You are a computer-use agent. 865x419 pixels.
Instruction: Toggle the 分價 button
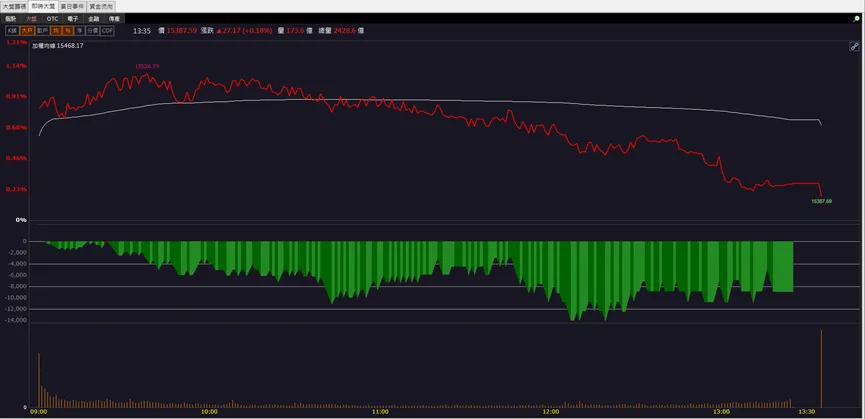[x=93, y=31]
